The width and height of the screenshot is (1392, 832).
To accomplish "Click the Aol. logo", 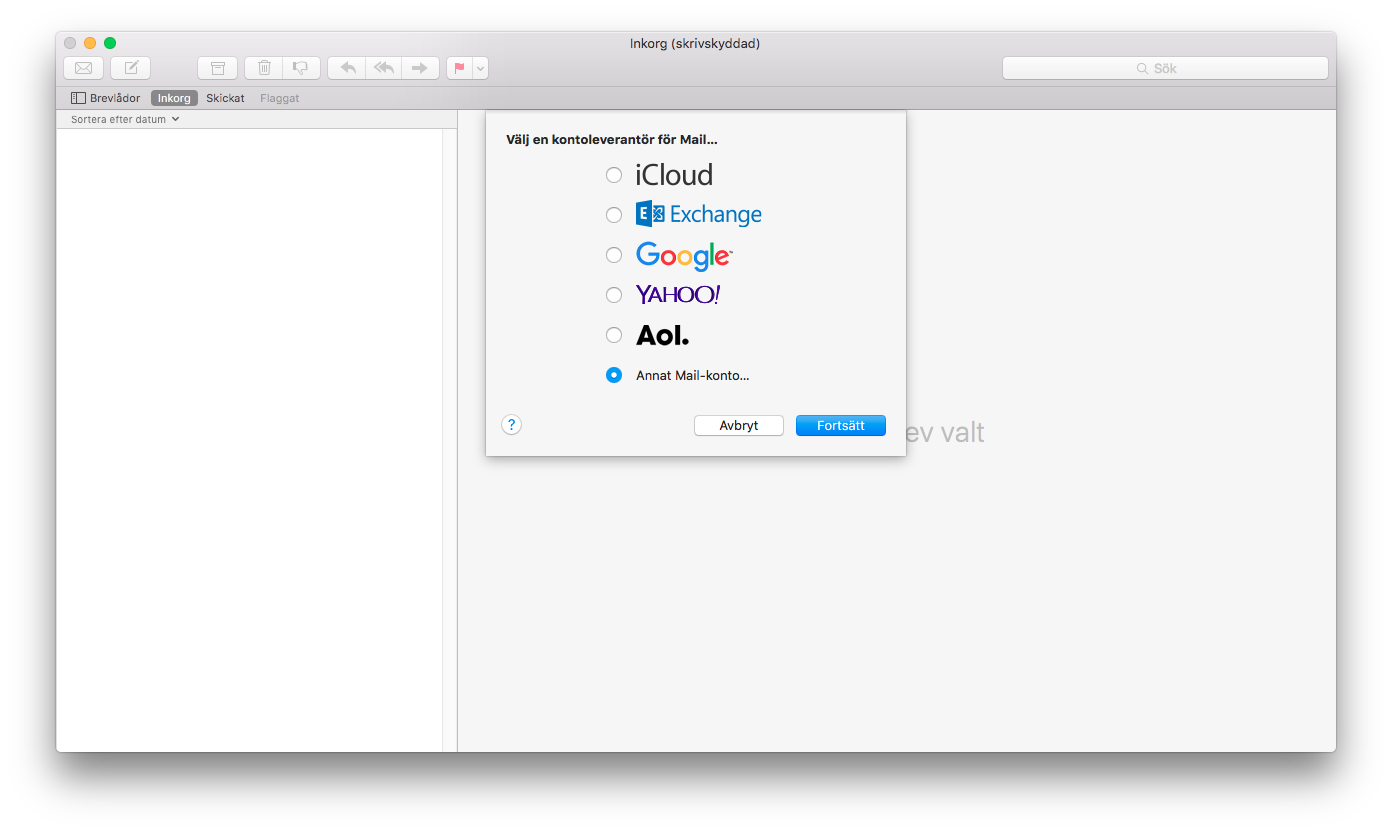I will click(662, 335).
